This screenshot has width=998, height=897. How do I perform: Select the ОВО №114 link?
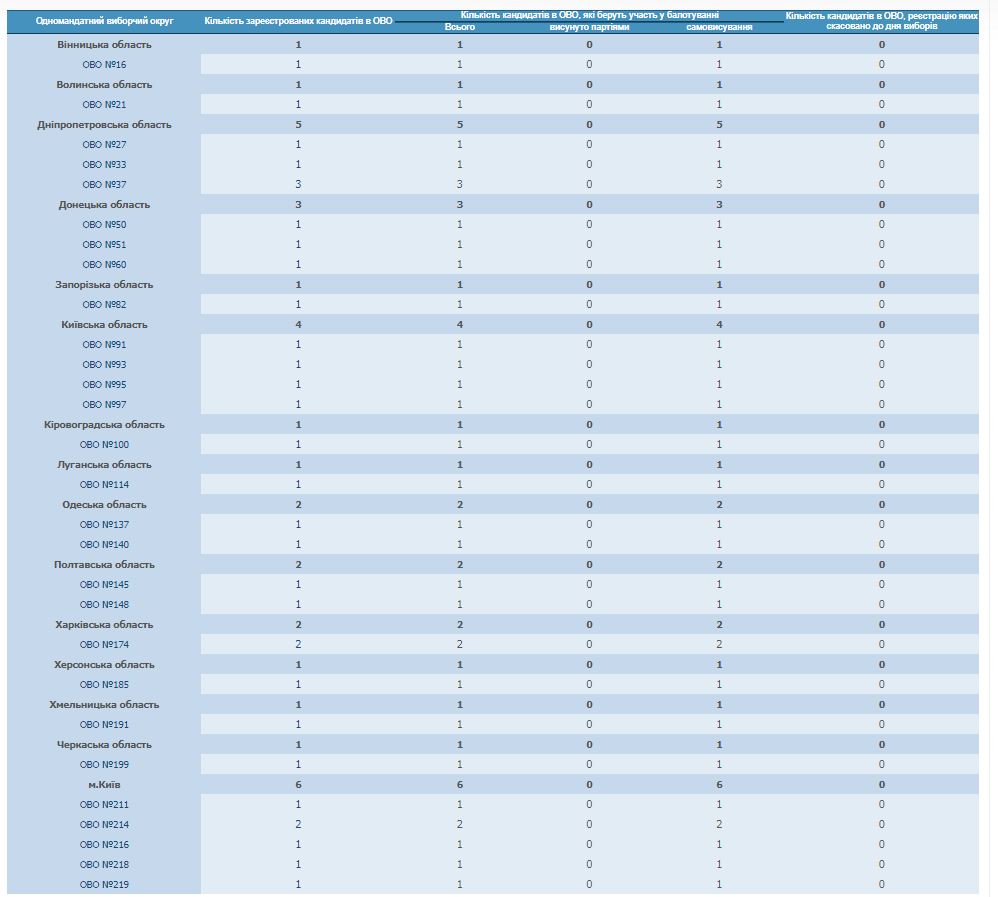[104, 485]
